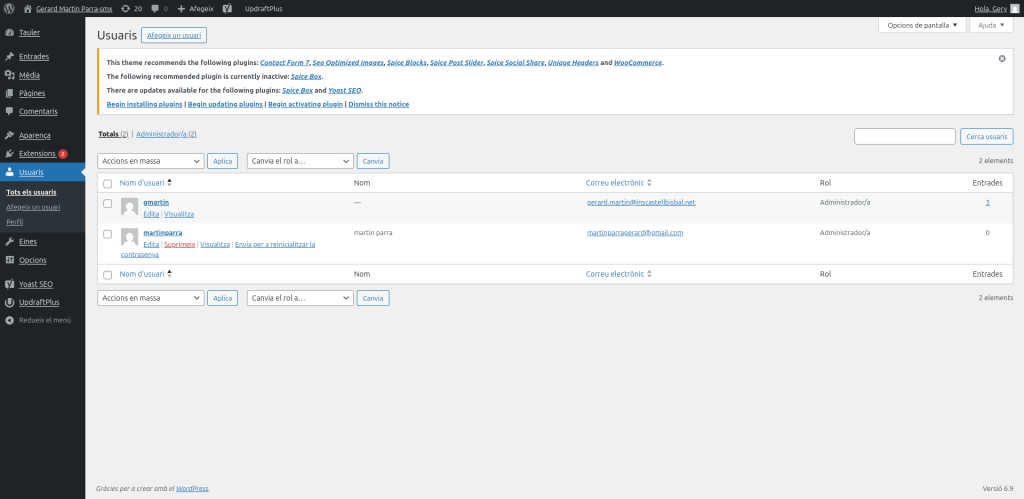The image size is (1024, 499).
Task: Open the top Canvia el rol a dropdown
Action: point(300,160)
